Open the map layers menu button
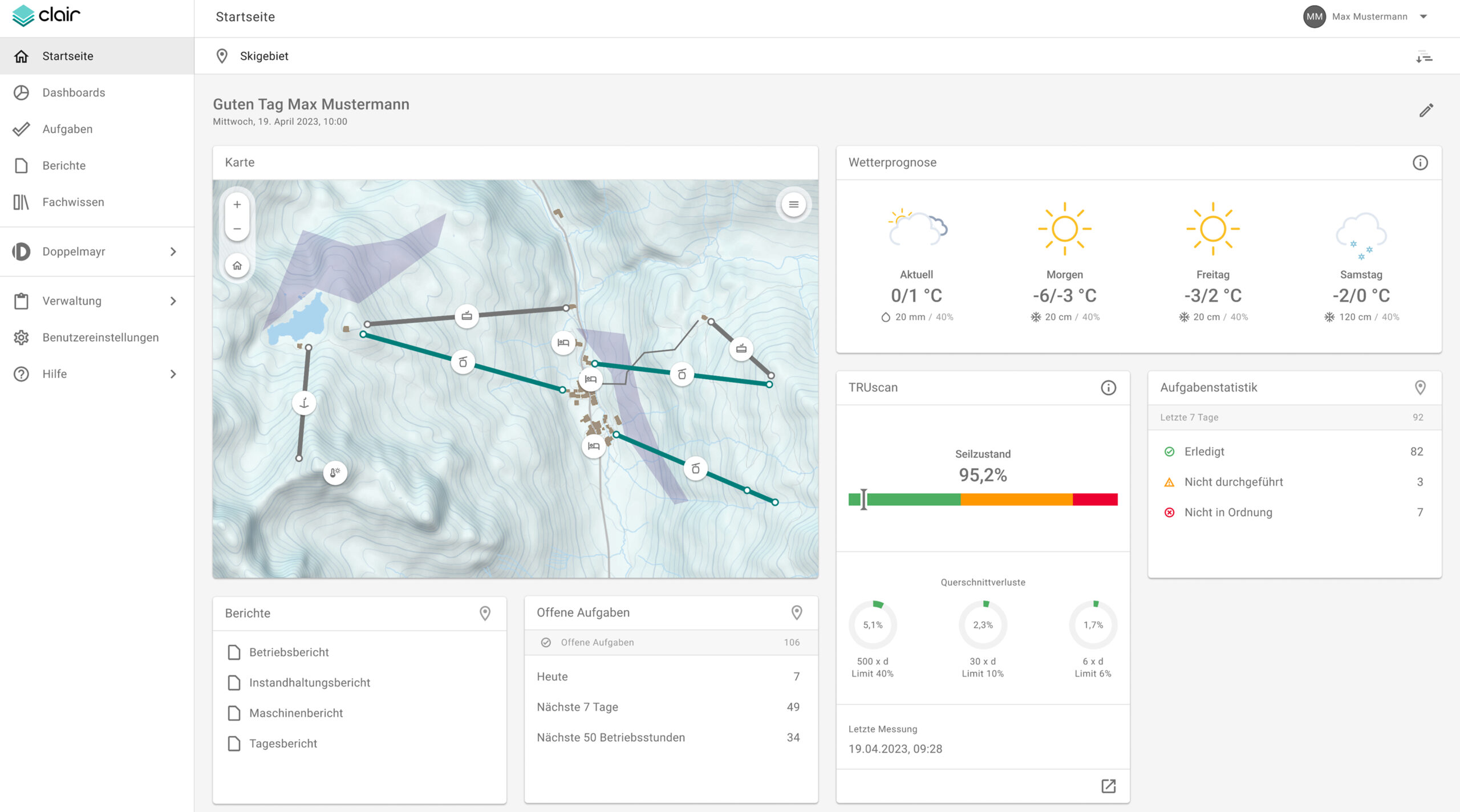1460x812 pixels. 793,204
